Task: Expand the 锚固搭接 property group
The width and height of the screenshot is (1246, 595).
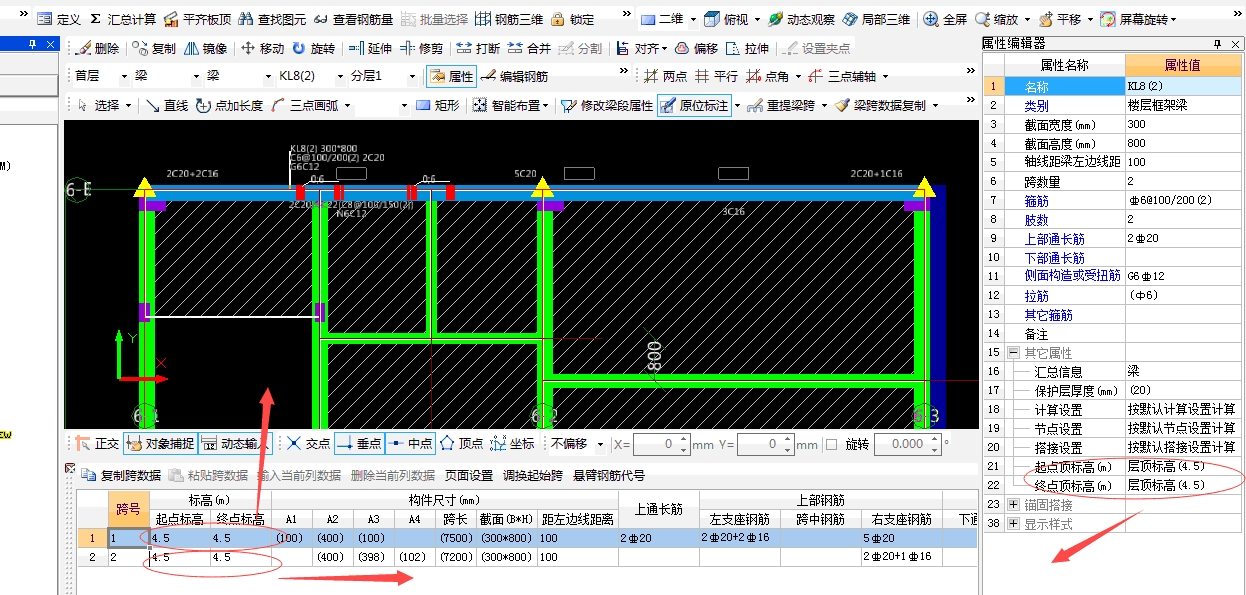Action: point(1013,505)
